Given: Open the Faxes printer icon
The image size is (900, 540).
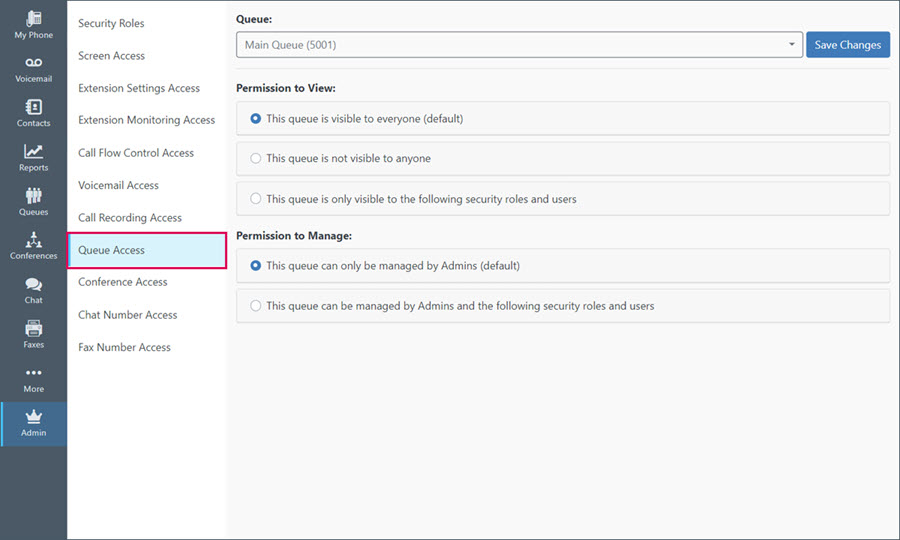Looking at the screenshot, I should [33, 328].
